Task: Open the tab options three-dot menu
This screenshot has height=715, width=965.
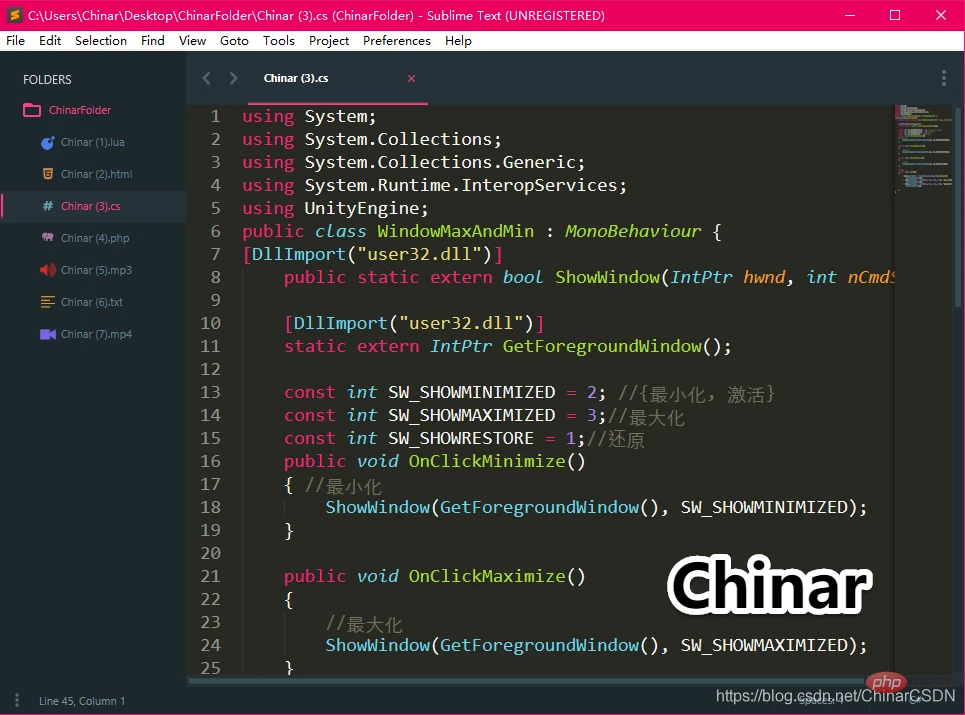Action: (943, 78)
